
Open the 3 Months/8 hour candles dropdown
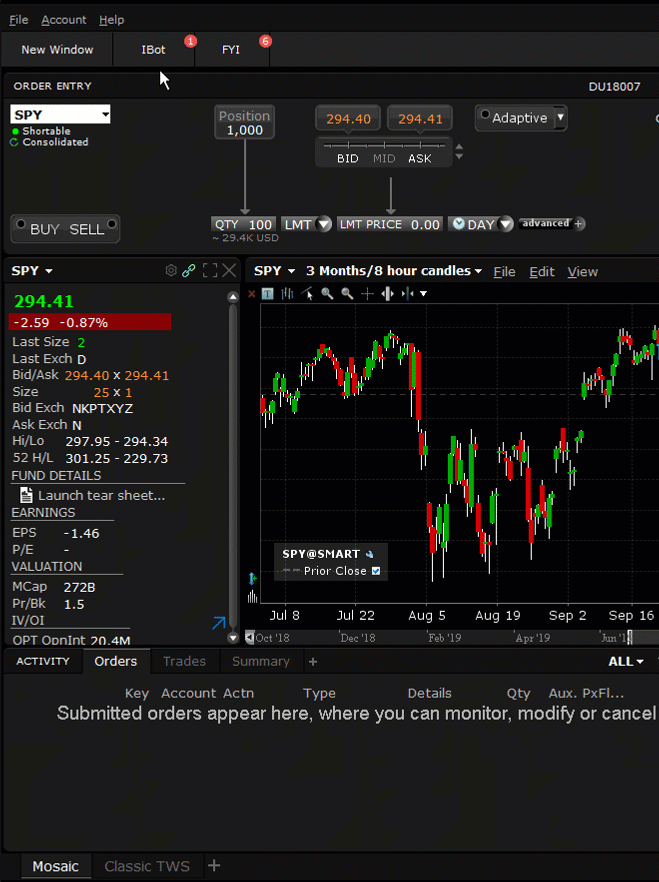(x=393, y=271)
